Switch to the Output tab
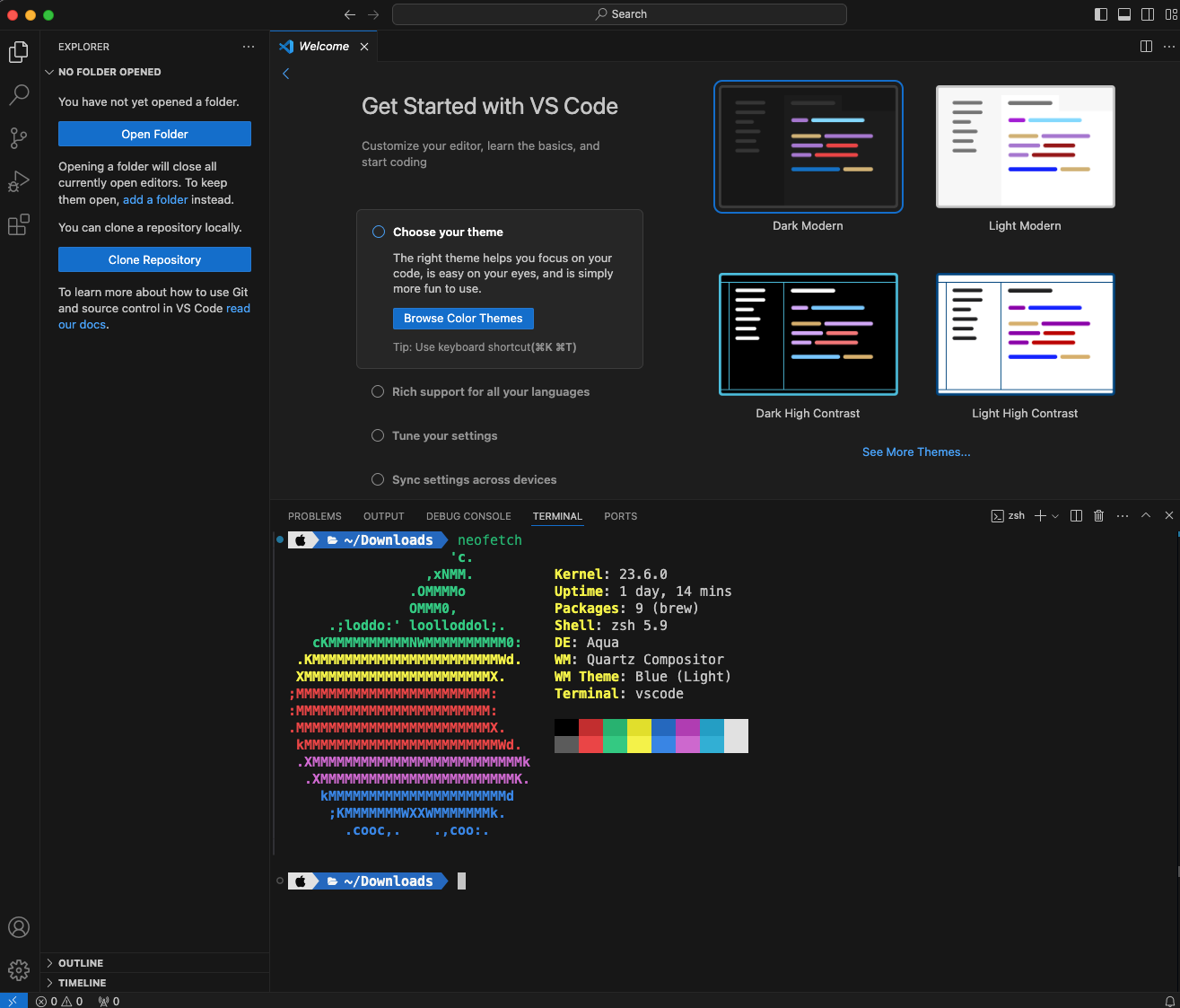This screenshot has height=1008, width=1180. coord(384,516)
